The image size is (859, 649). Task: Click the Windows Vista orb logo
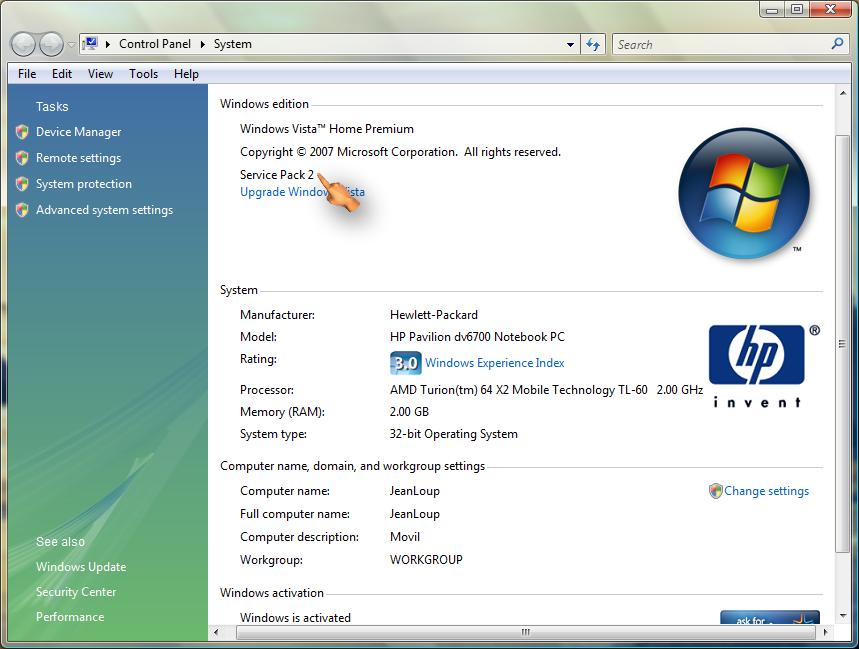point(744,193)
